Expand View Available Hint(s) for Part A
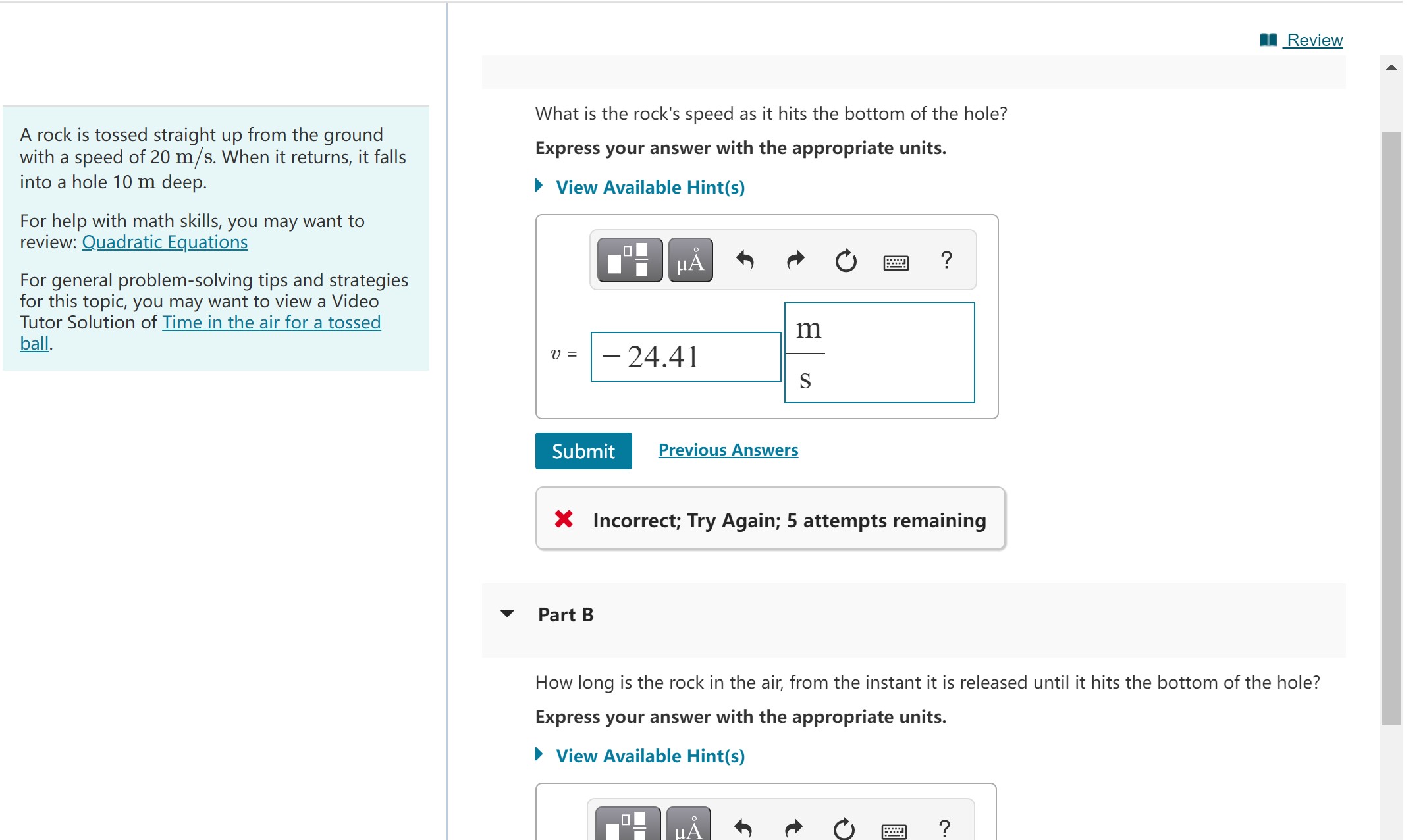 point(649,187)
